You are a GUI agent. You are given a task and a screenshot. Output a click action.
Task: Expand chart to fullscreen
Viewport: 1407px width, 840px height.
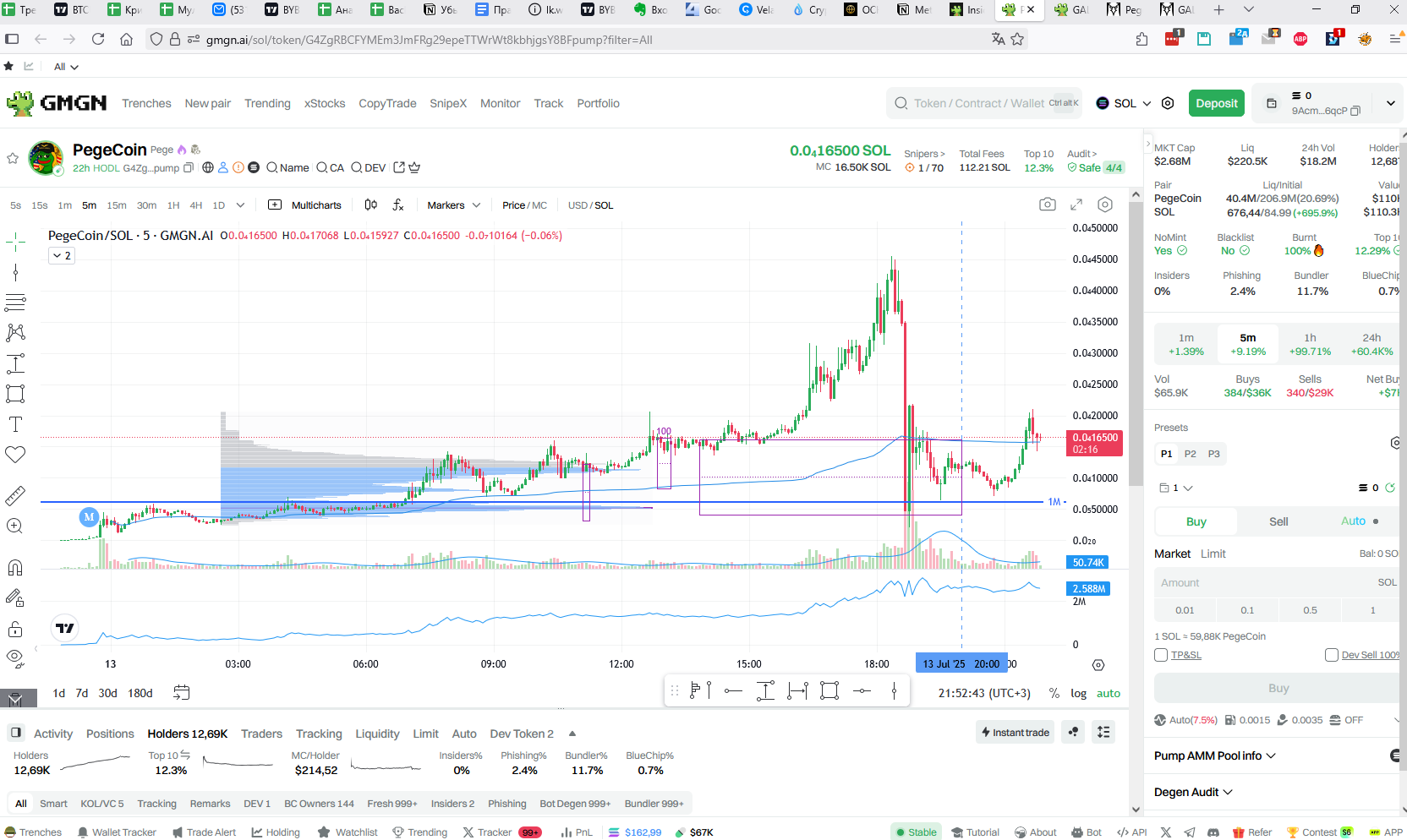coord(1076,205)
